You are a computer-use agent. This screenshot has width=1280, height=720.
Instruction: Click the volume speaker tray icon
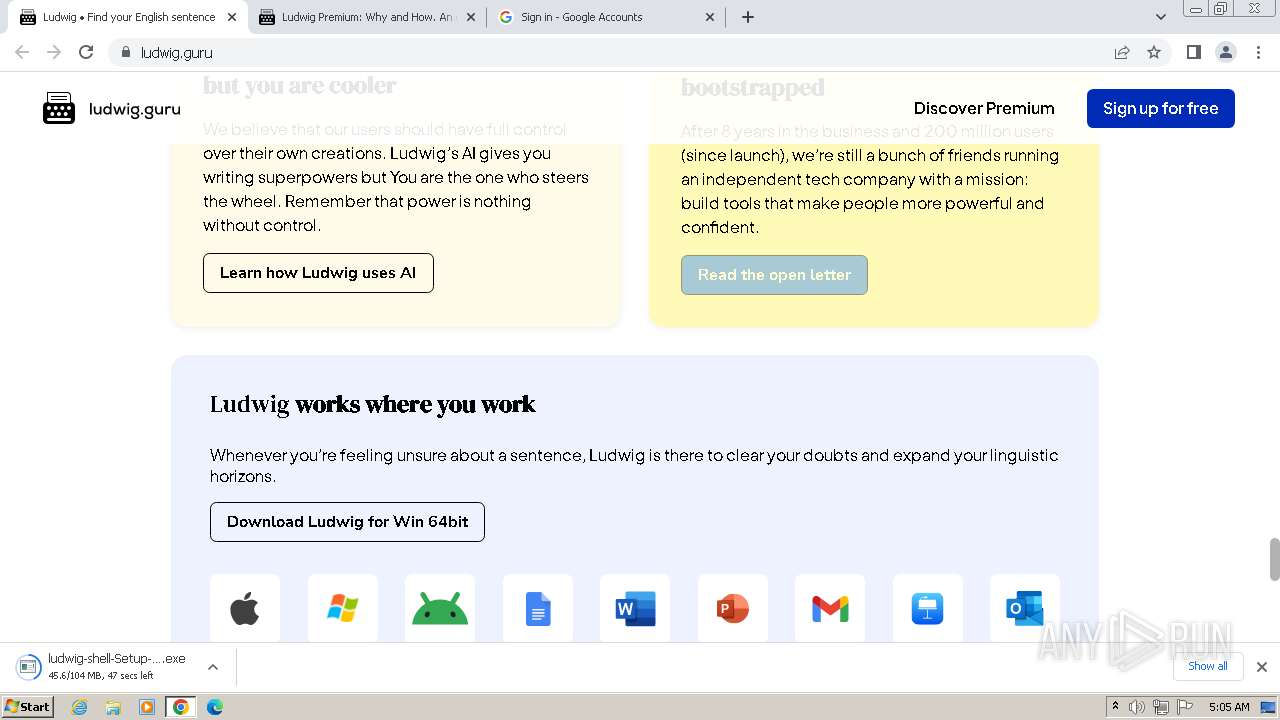pos(1137,707)
